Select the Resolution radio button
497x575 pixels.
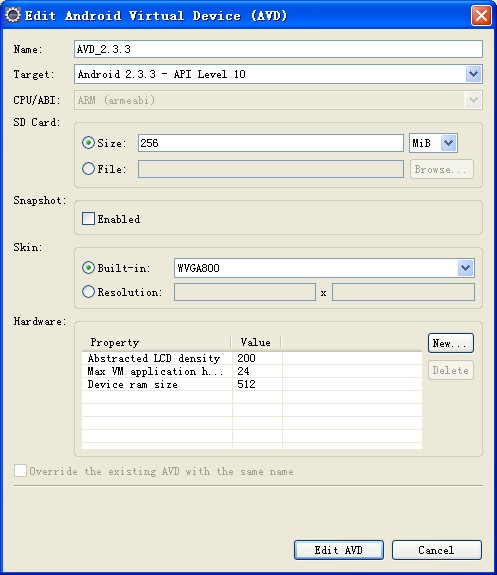(88, 292)
